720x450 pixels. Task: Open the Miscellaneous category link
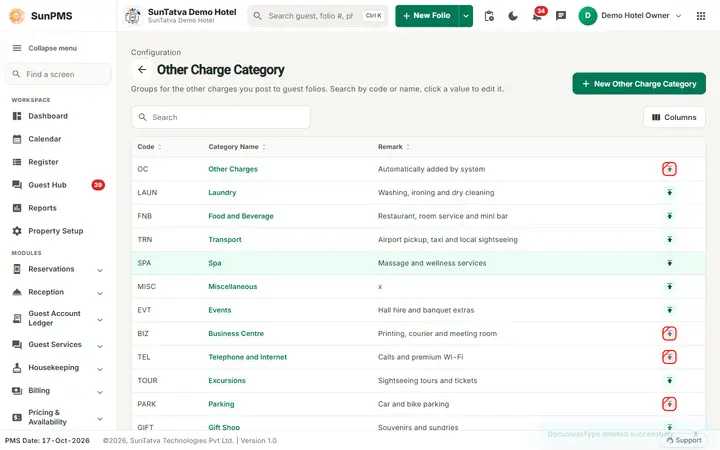[232, 287]
